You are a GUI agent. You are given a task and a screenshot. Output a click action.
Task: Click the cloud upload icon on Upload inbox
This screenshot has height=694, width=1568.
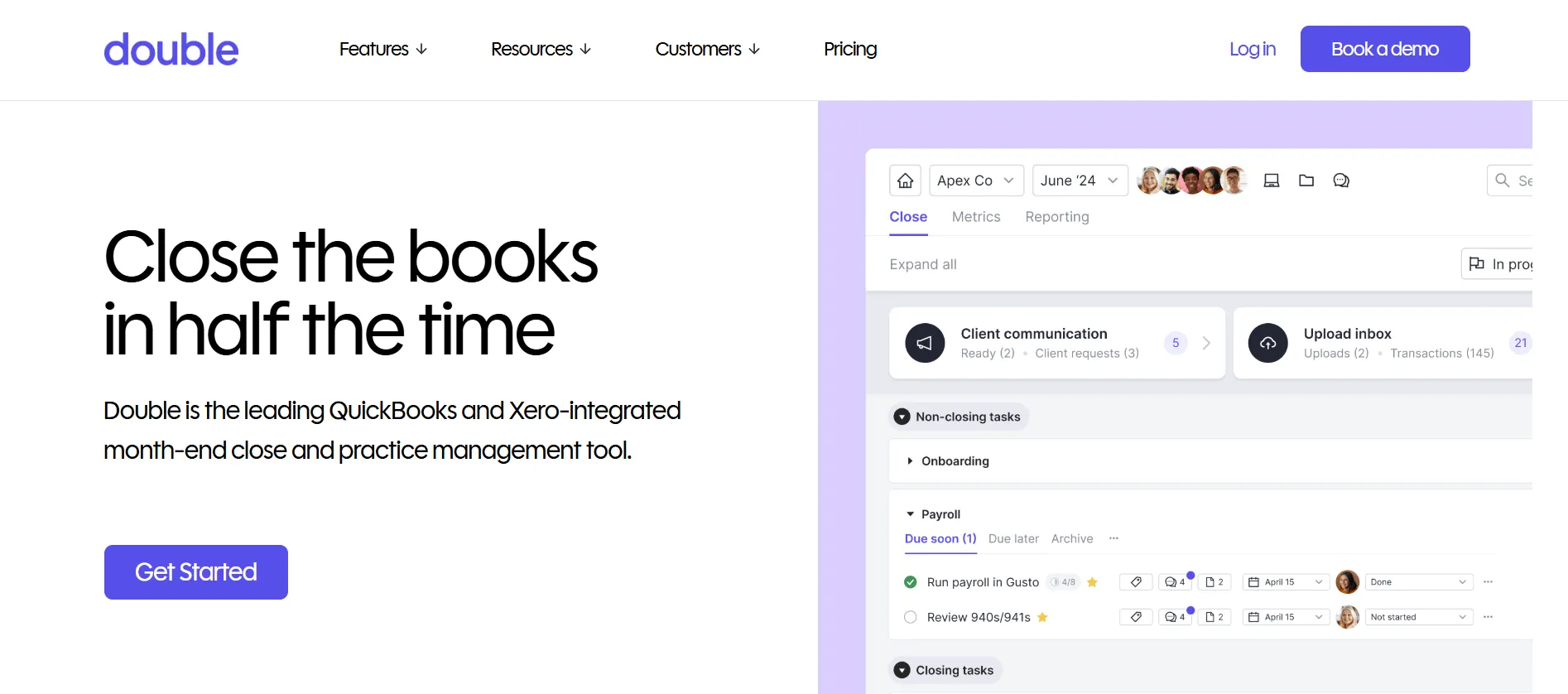pyautogui.click(x=1268, y=343)
